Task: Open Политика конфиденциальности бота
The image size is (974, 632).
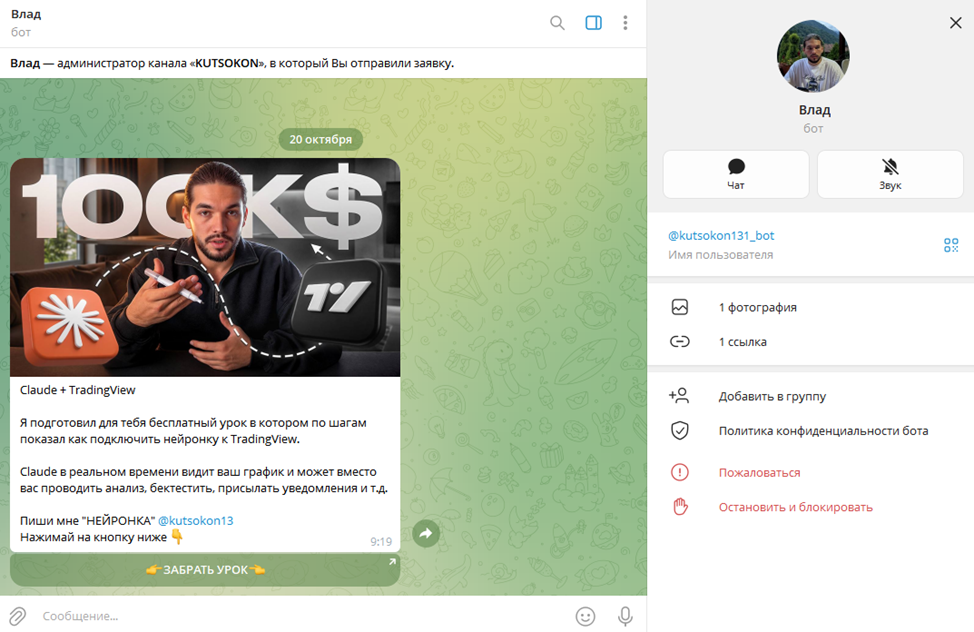Action: tap(811, 431)
